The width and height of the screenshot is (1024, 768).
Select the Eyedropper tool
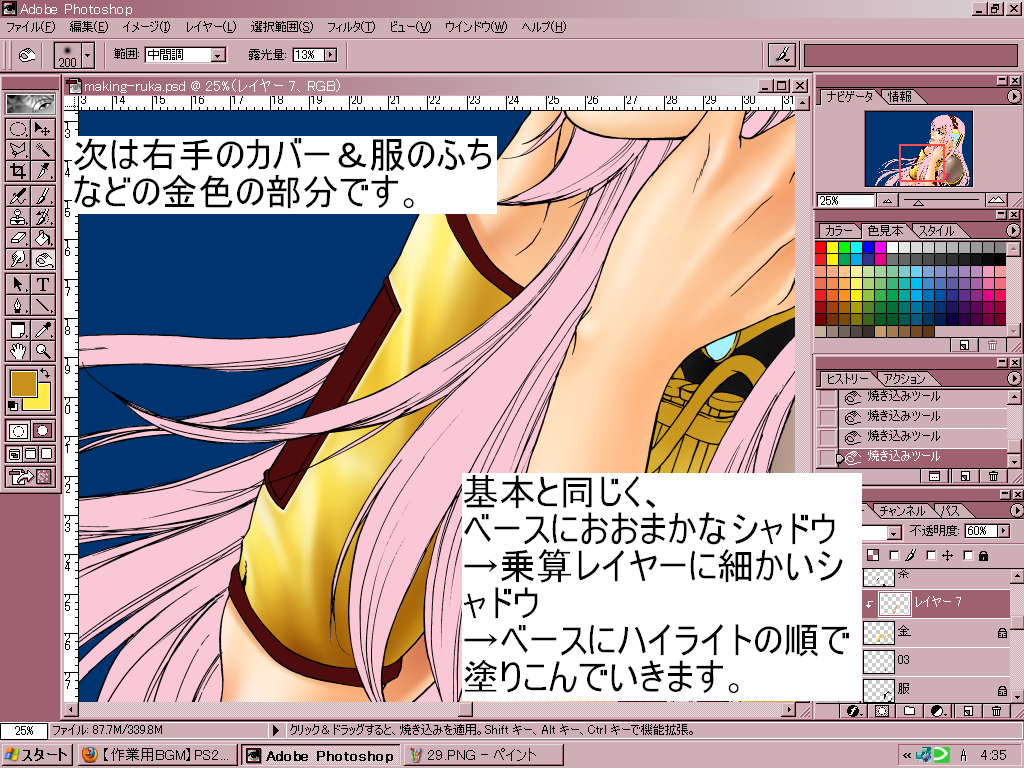(43, 329)
